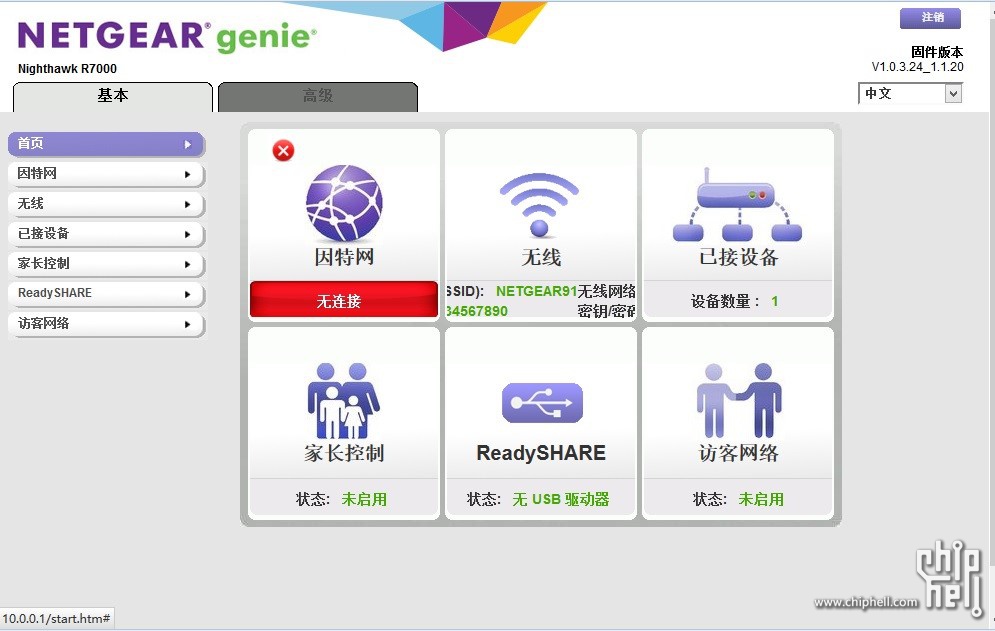Screen dimensions: 995x631
Task: Click 家长控制 status 未启用
Action: (364, 500)
